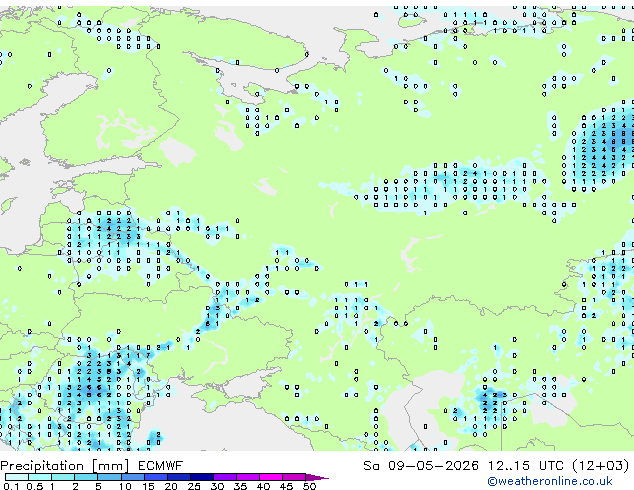Screen dimensions: 634x490
Task: Click the 20–25 mm legend color swatch
Action: (179, 477)
